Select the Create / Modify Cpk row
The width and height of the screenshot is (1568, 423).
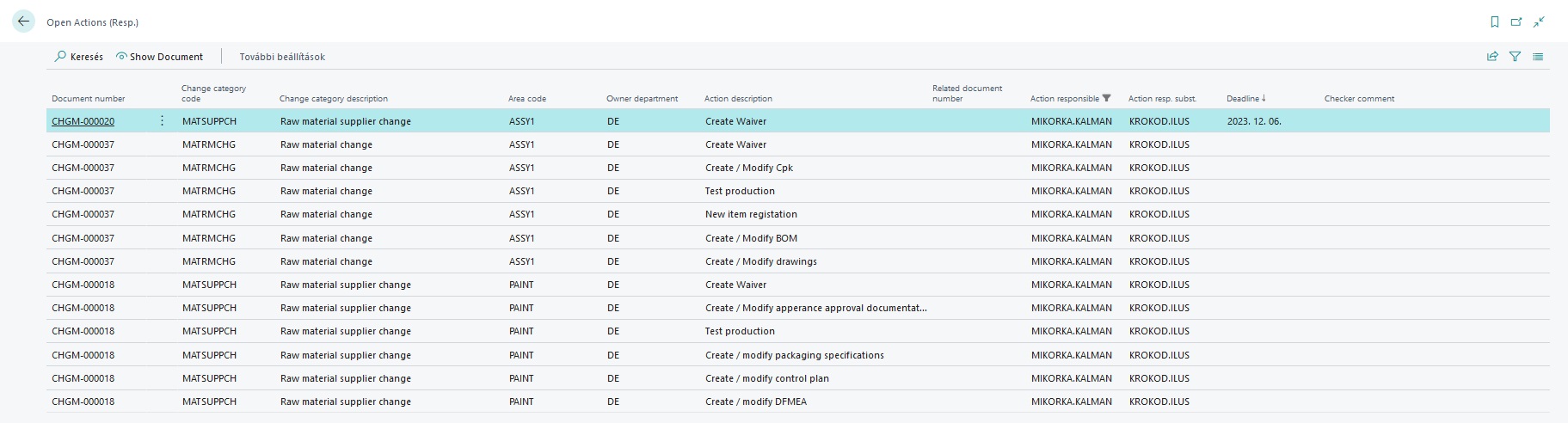(x=748, y=168)
